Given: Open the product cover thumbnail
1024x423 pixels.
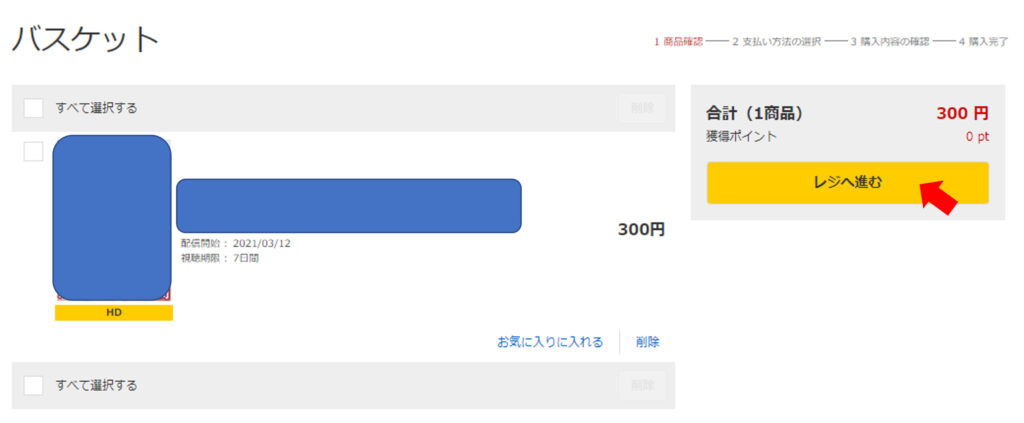Looking at the screenshot, I should point(112,217).
